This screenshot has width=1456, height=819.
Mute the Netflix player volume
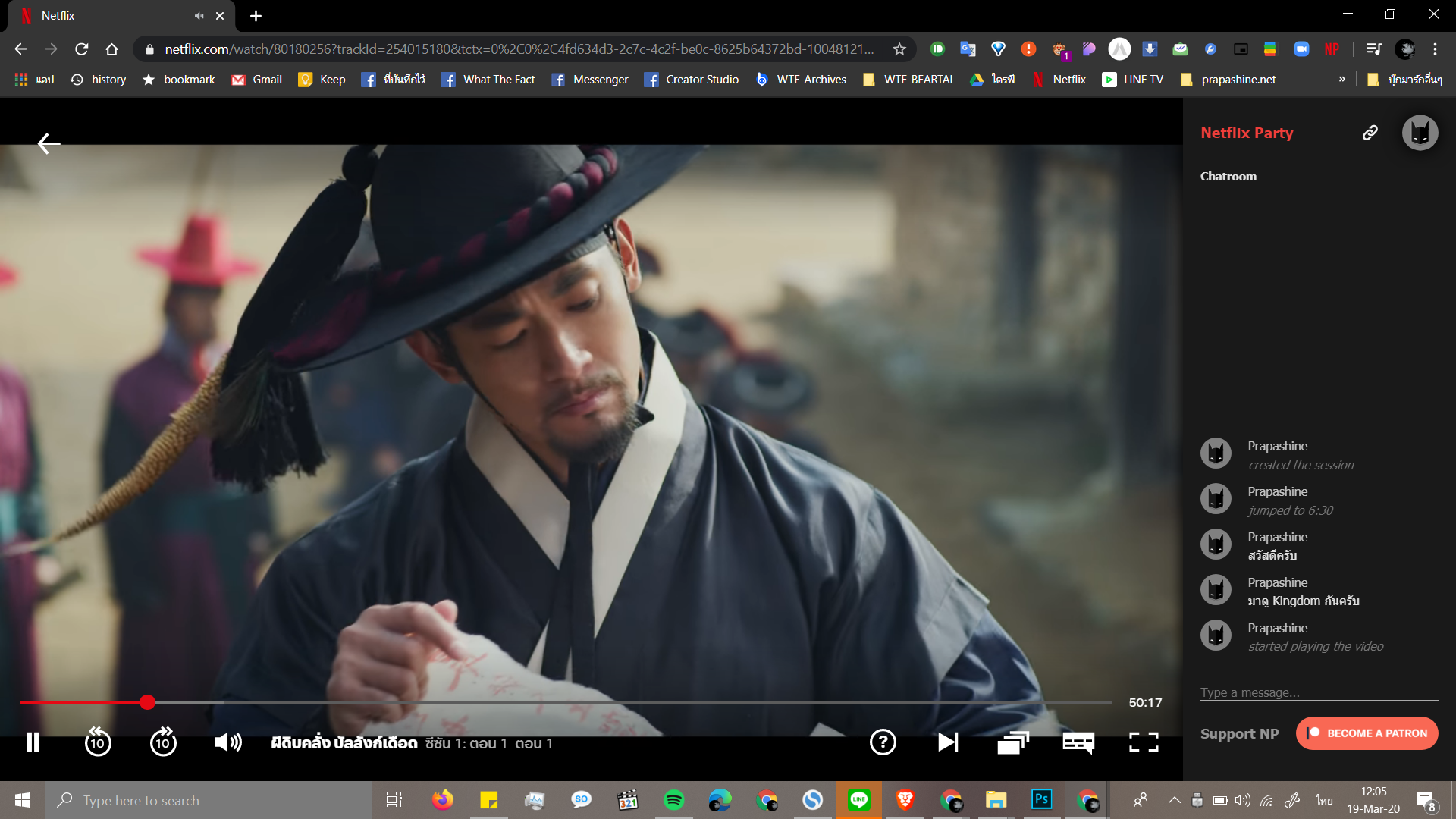tap(228, 742)
